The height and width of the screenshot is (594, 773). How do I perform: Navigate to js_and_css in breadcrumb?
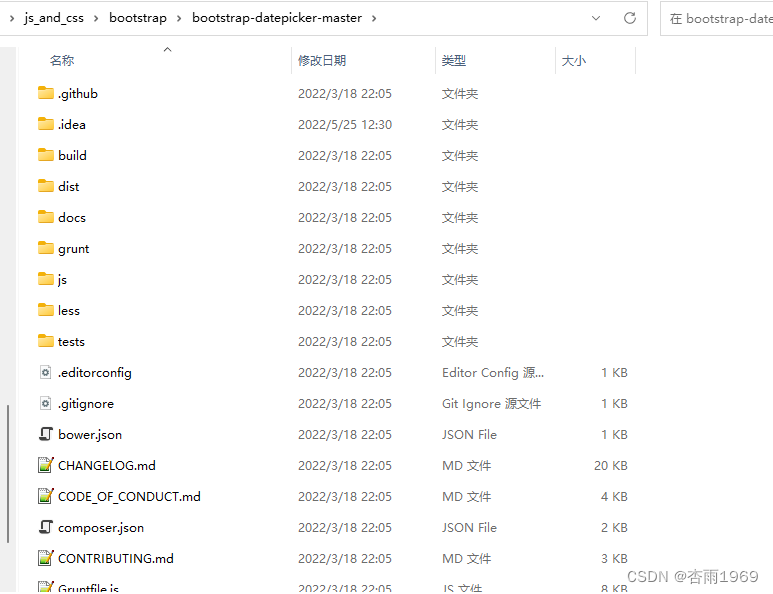coord(54,18)
